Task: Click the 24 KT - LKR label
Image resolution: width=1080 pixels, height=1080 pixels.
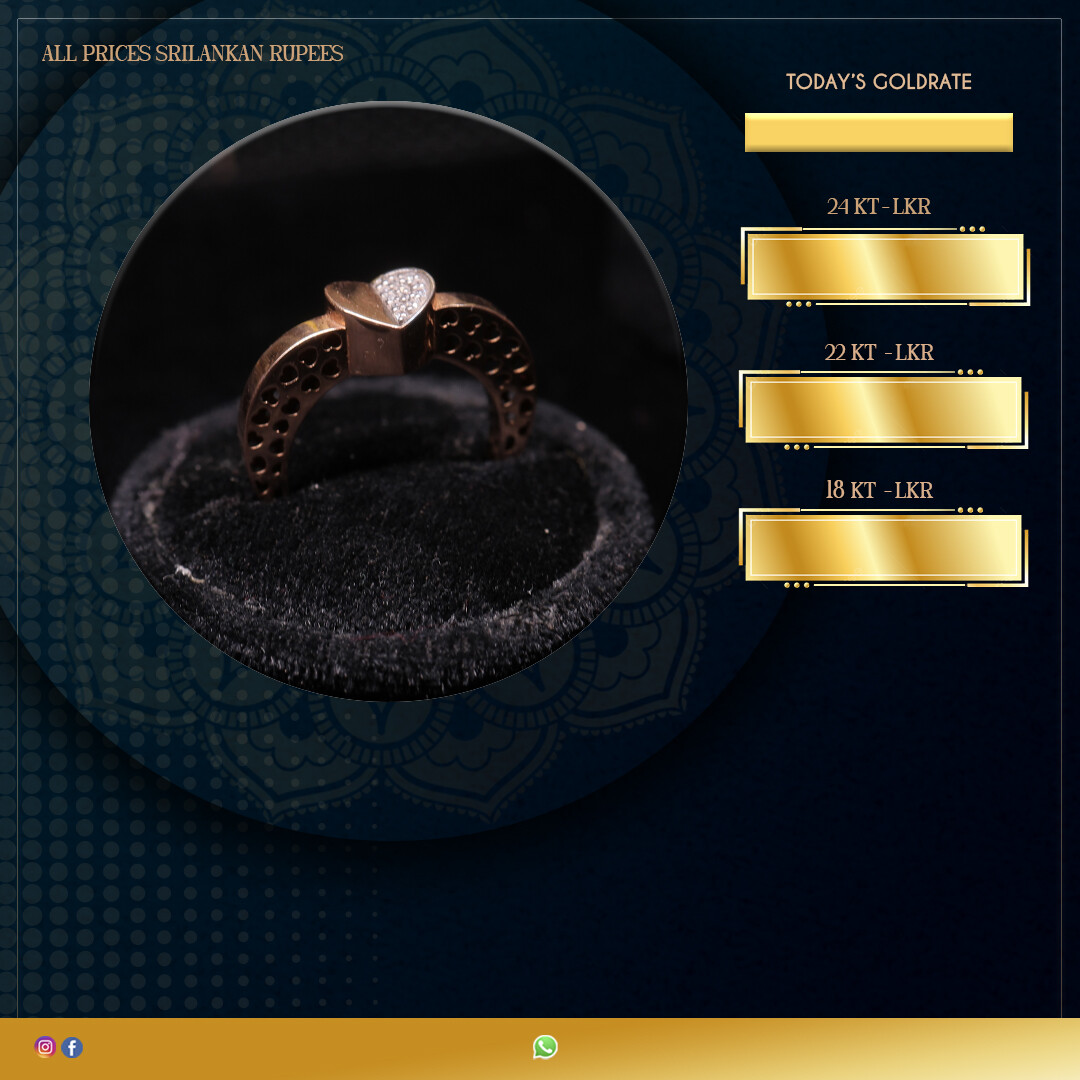Action: click(878, 206)
